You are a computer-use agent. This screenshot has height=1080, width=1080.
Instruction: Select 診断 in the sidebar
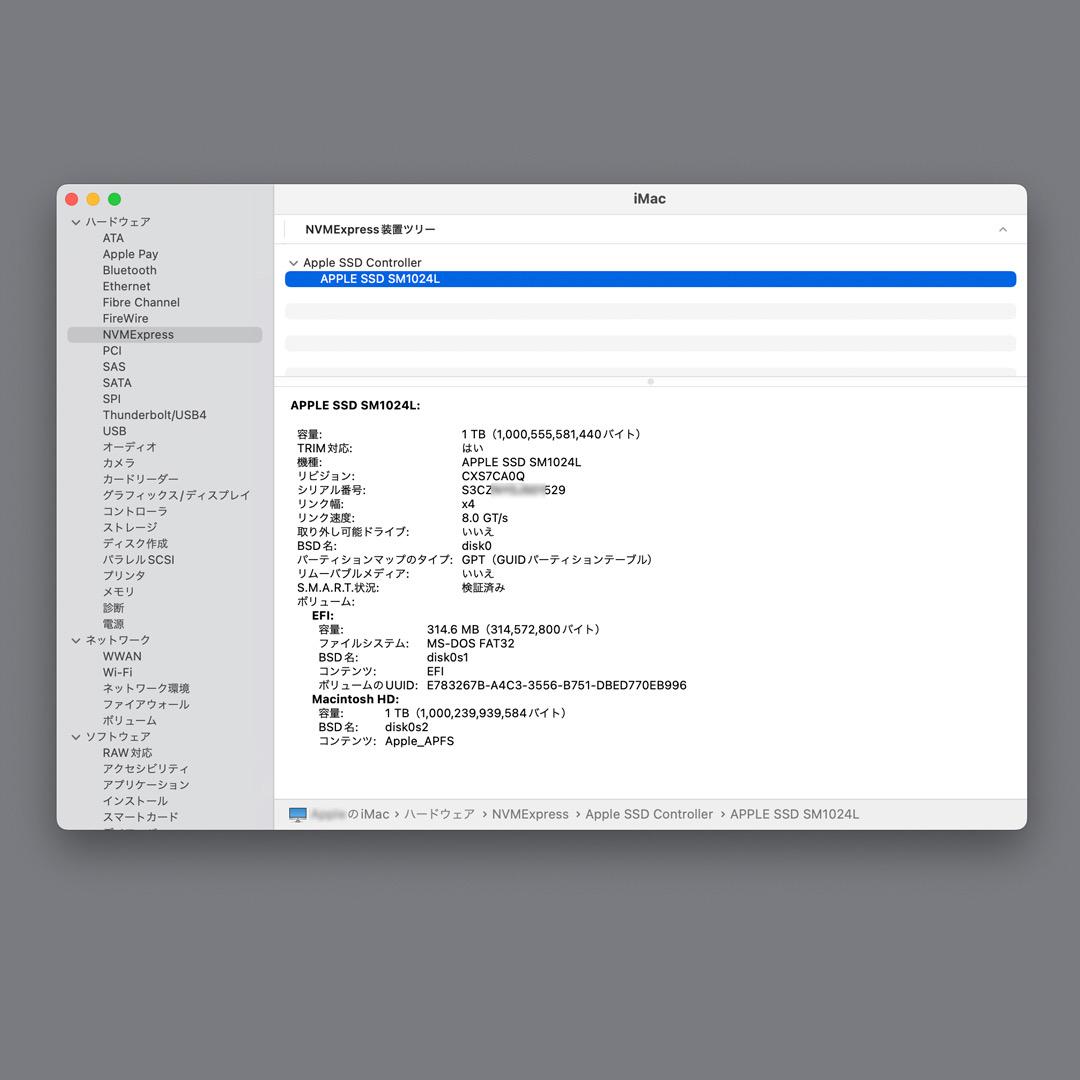click(114, 608)
